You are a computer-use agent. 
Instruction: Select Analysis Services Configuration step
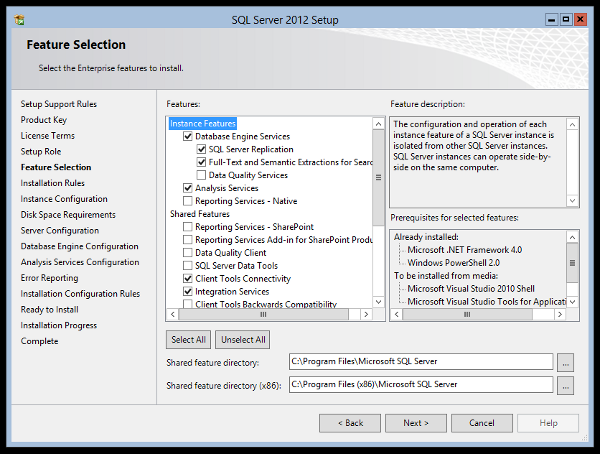(x=80, y=262)
